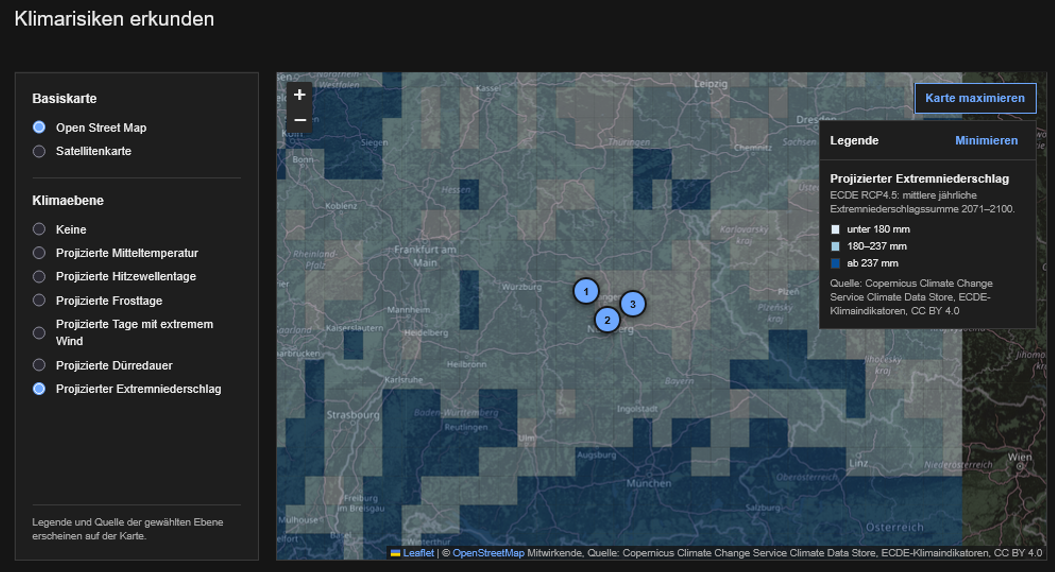Select the Open Street Map base map
The image size is (1055, 572).
39,127
